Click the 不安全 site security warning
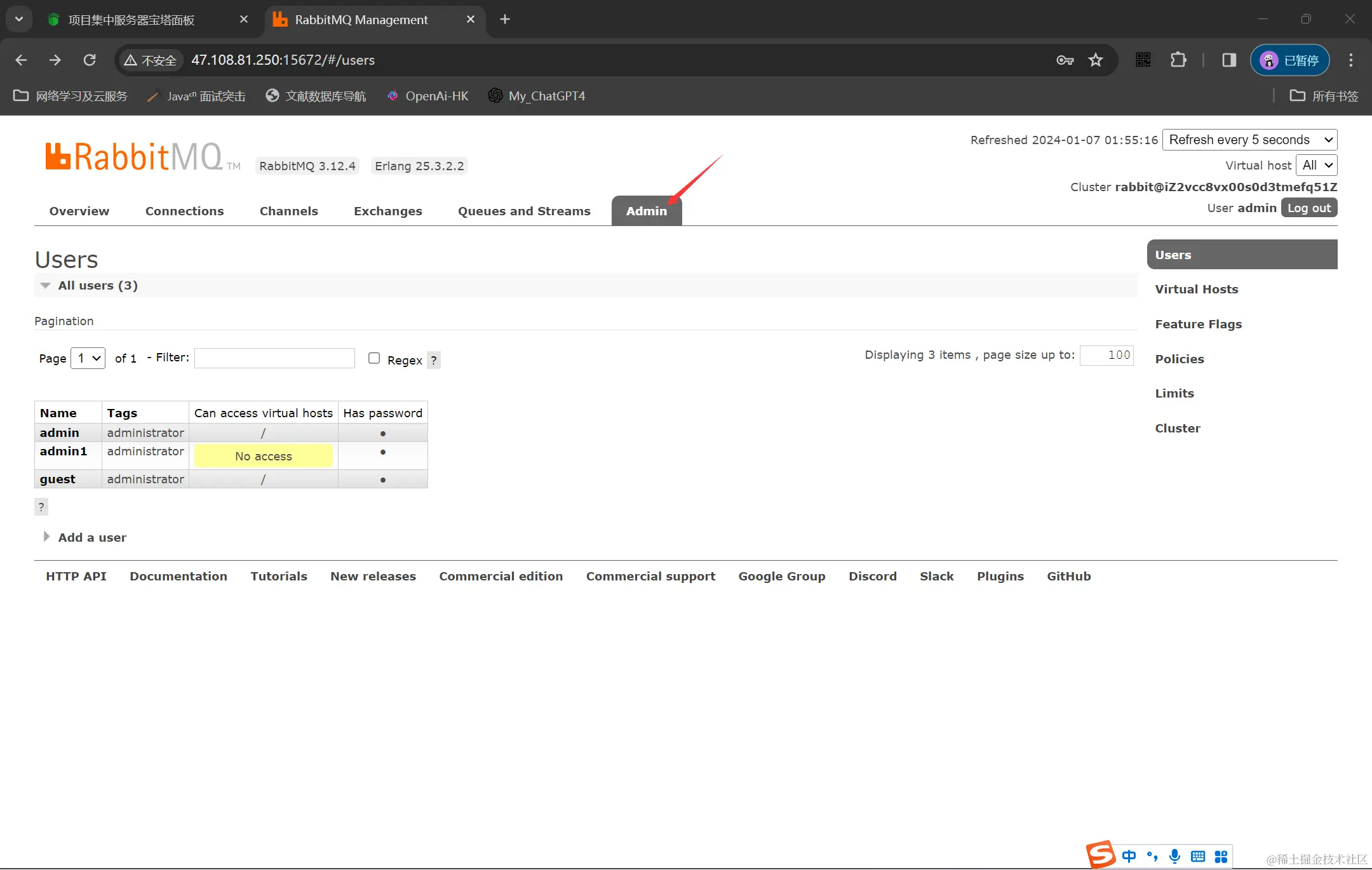 coord(151,60)
